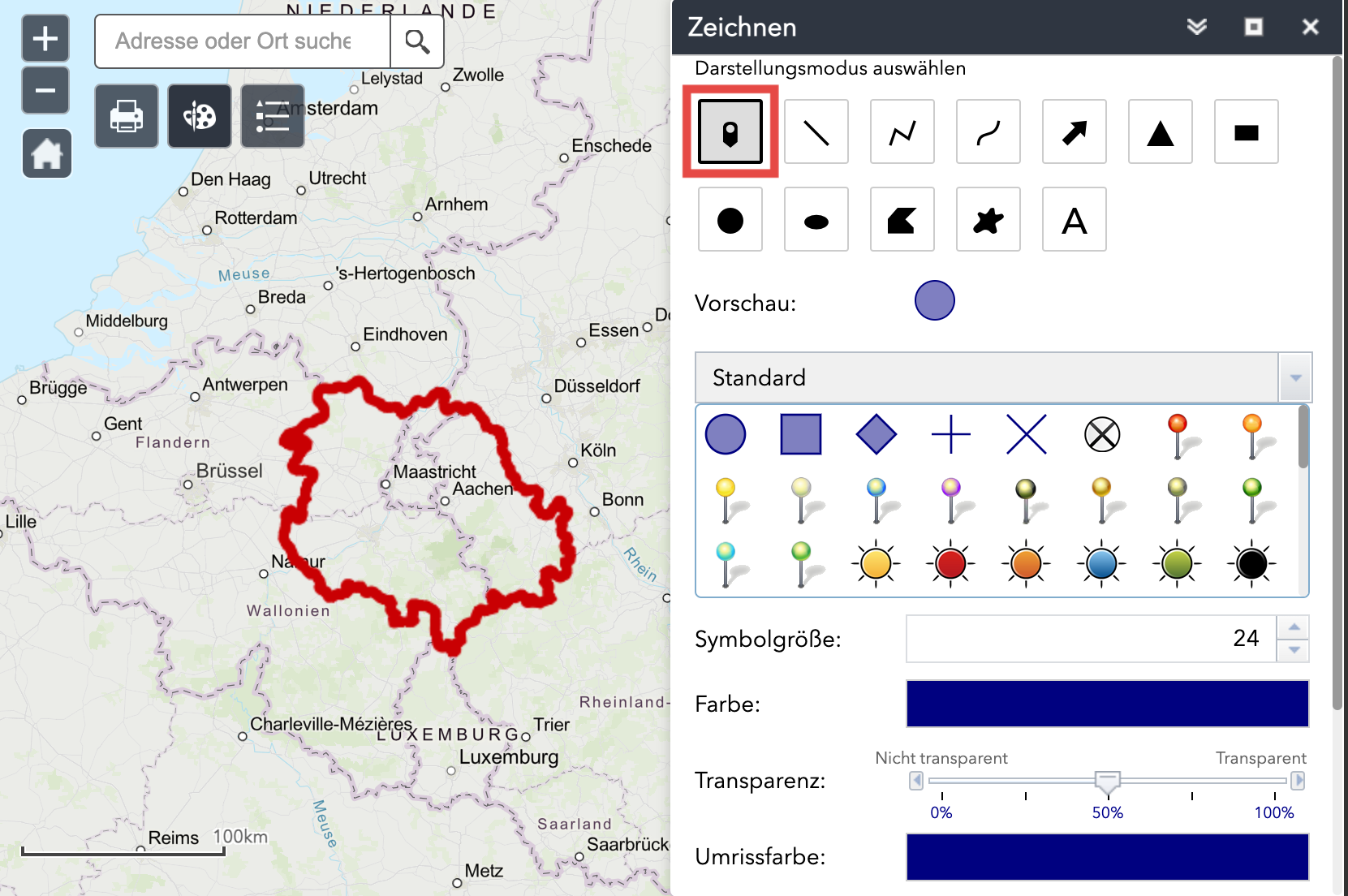Open the layer list tool
The image size is (1348, 896).
point(273,116)
